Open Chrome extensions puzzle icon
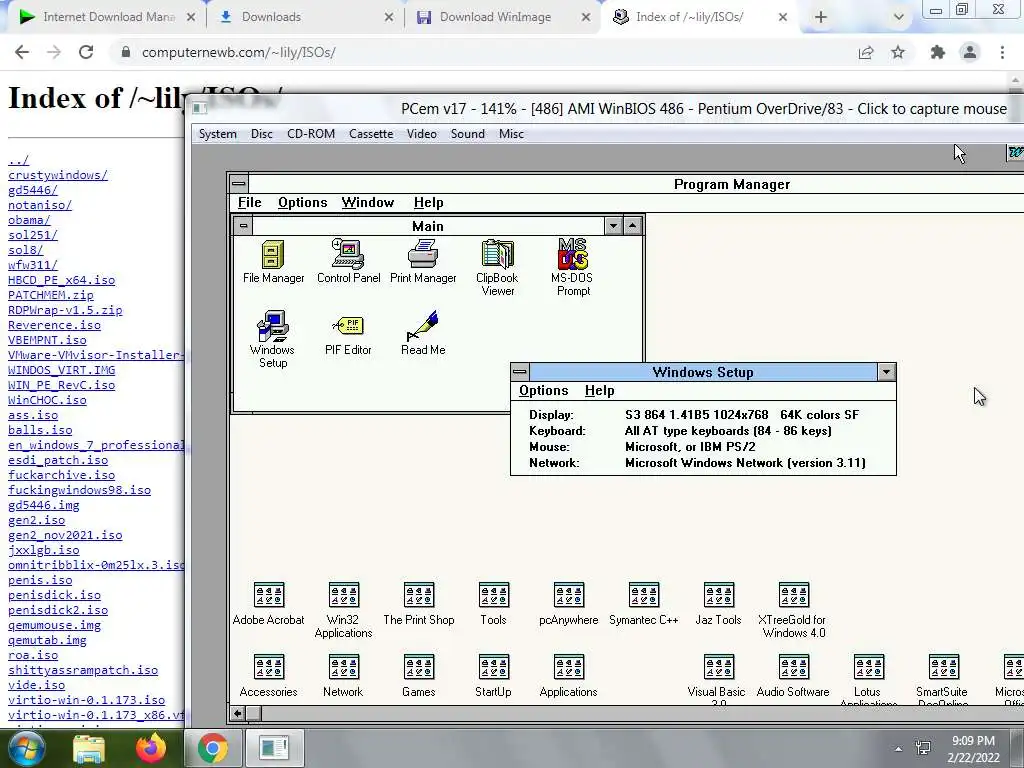Screen dimensions: 1024x768 tap(938, 52)
